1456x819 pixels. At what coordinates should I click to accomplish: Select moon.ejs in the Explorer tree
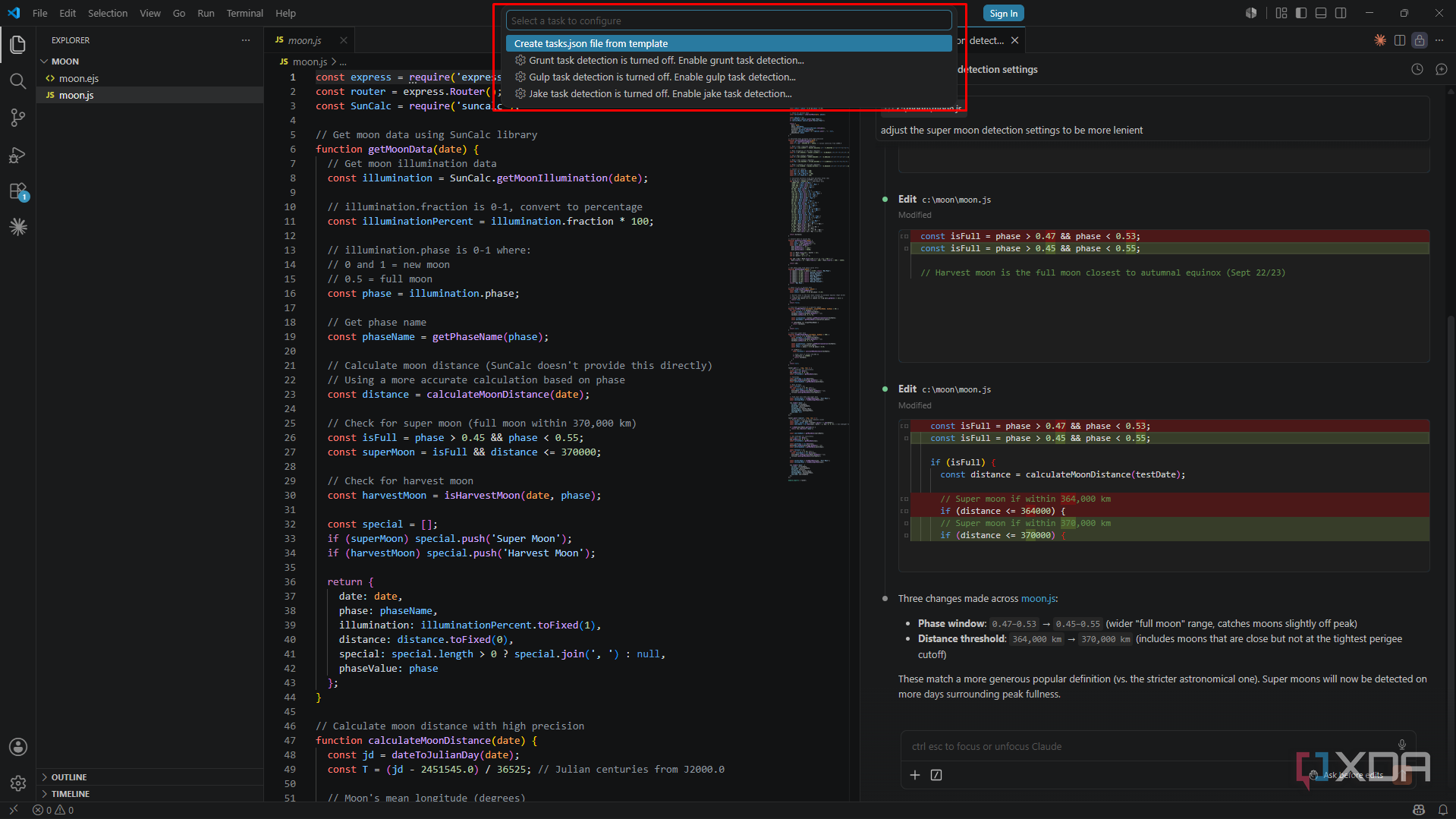[149, 78]
